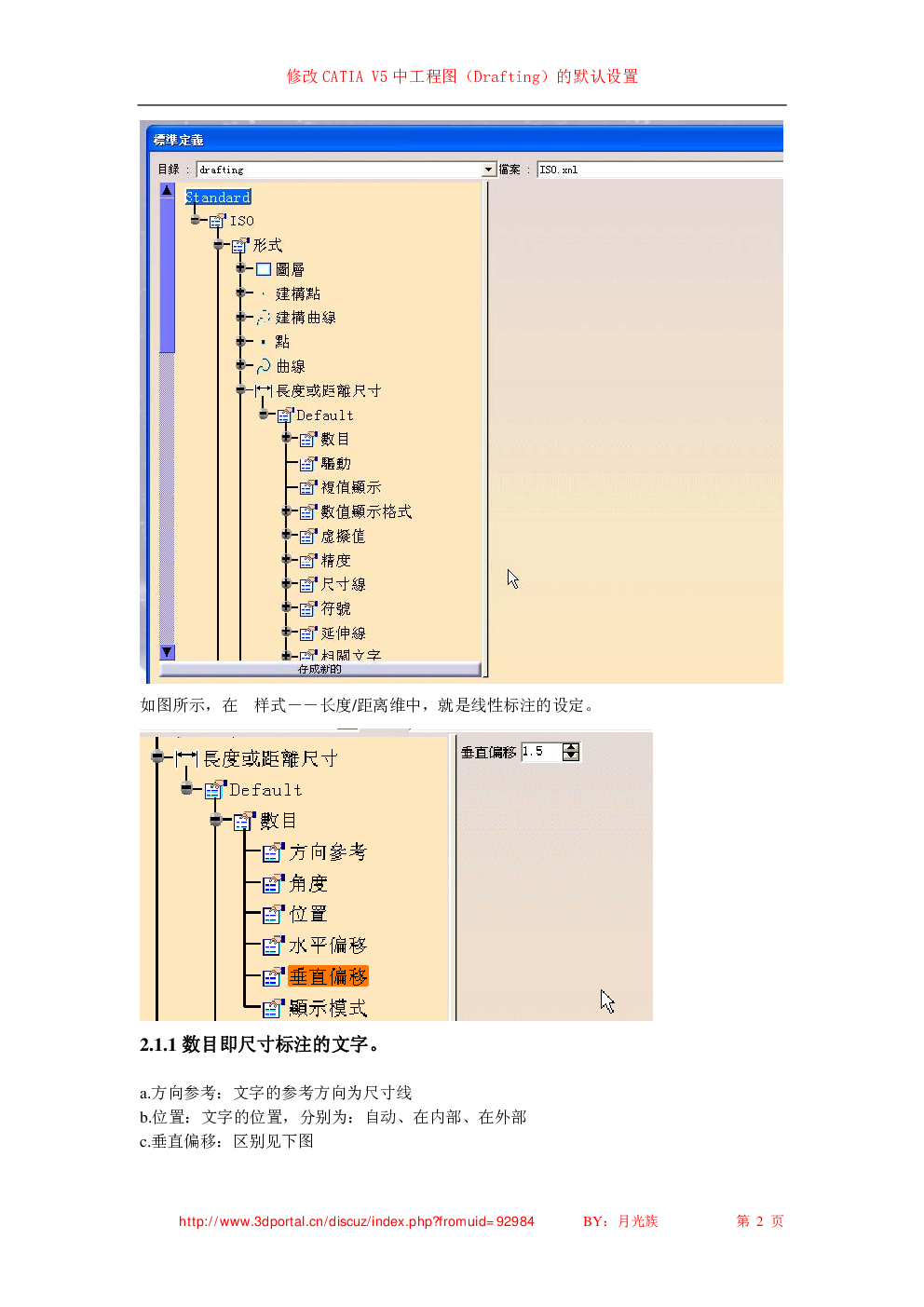This screenshot has width=924, height=1307.
Task: Expand the 精度 tree node
Action: [x=286, y=559]
